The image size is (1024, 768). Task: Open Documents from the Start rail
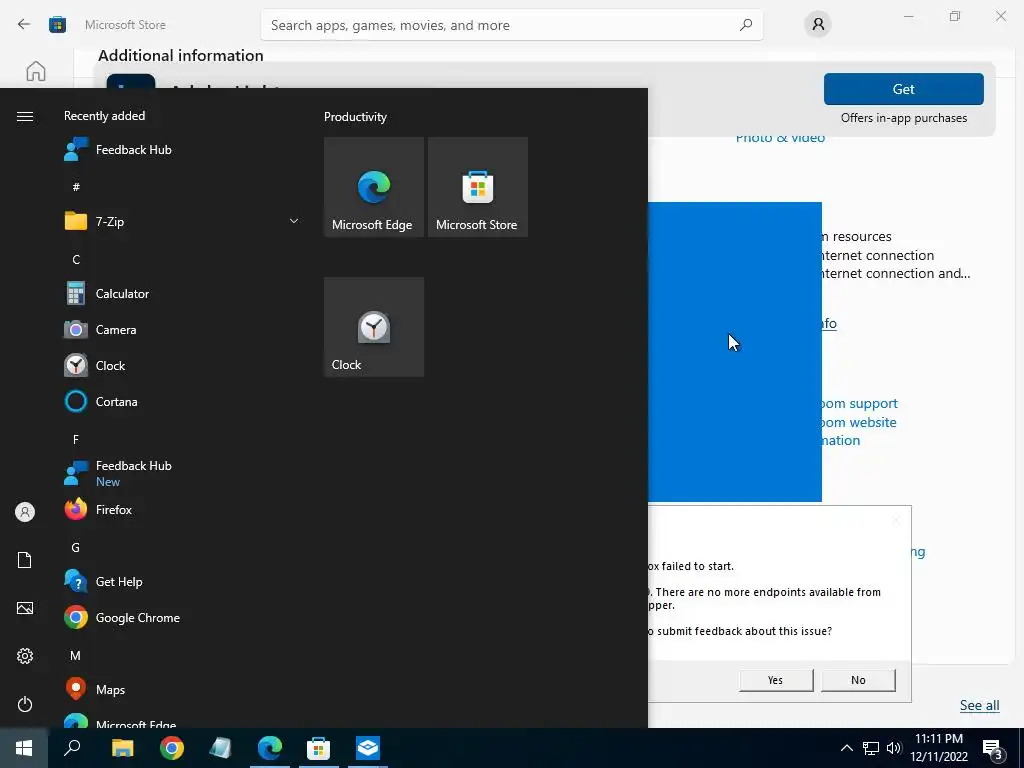click(x=25, y=560)
